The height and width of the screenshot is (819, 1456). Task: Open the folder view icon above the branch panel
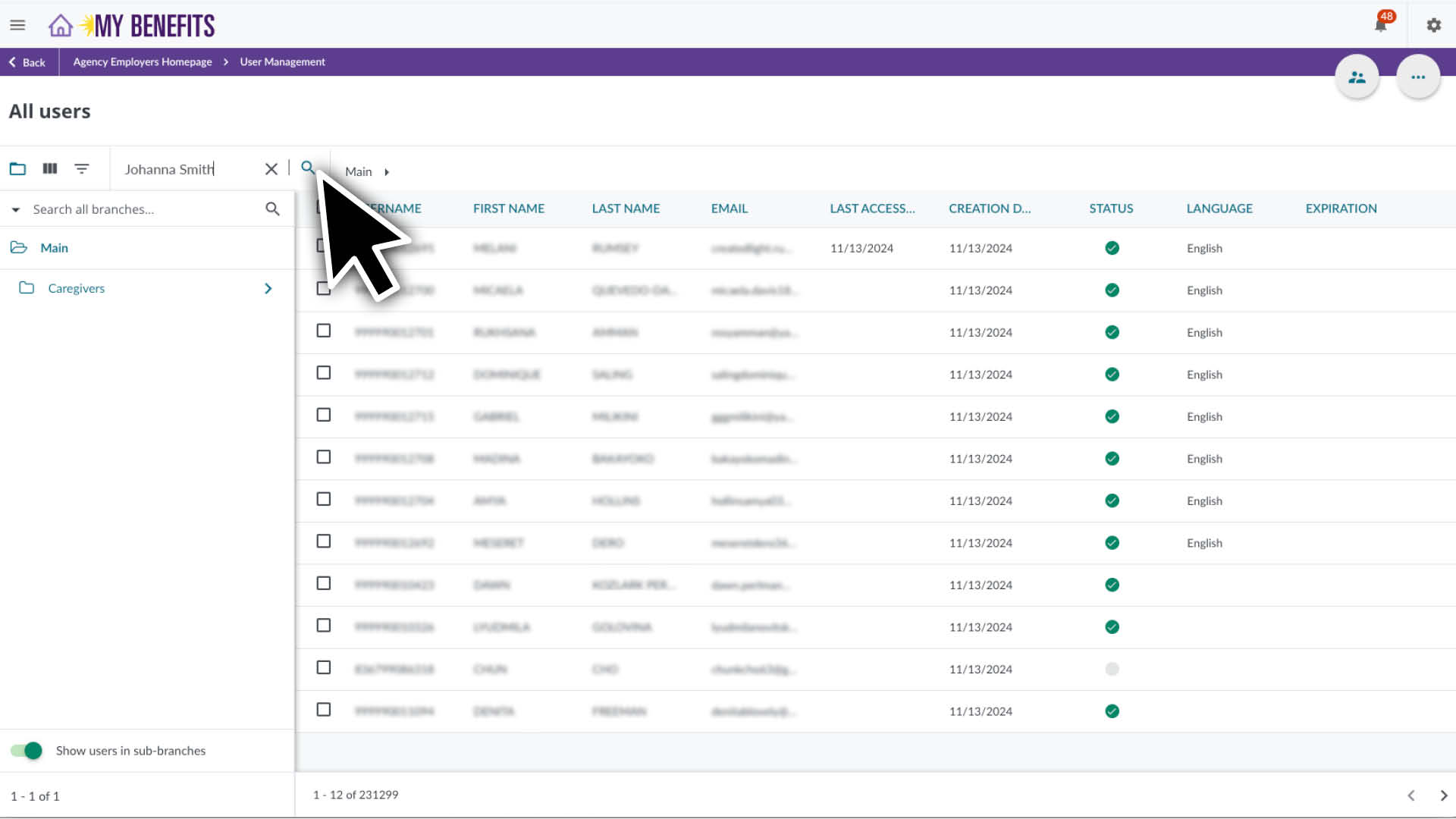17,168
